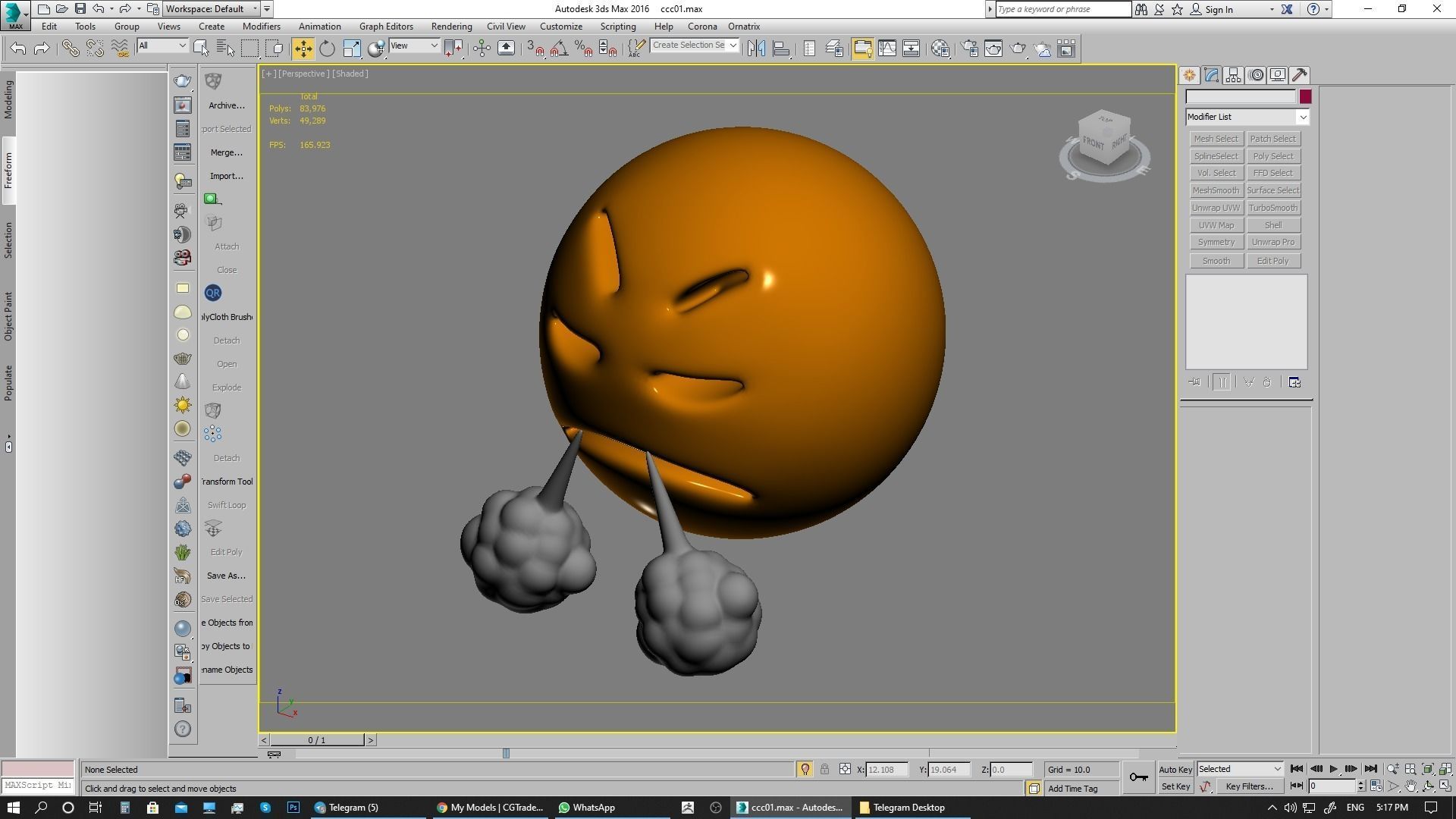Expand the Modifier List dropdown
The image size is (1456, 819).
[x=1303, y=117]
